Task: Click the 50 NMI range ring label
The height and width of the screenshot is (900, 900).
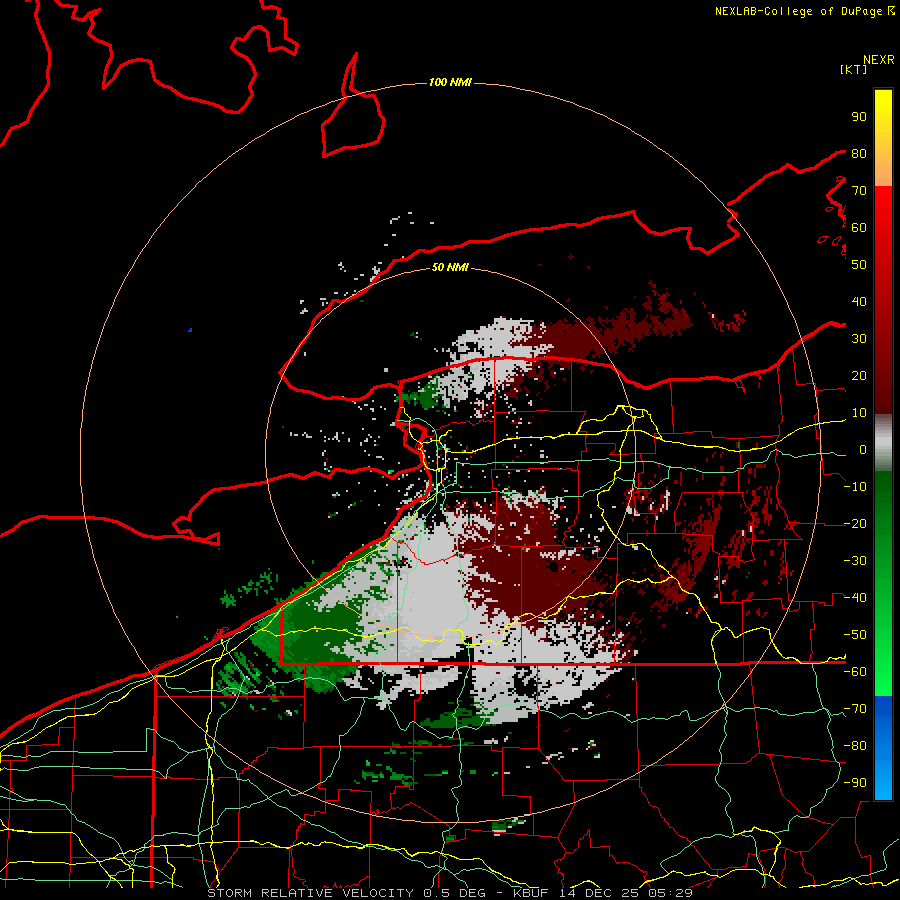Action: 450,267
